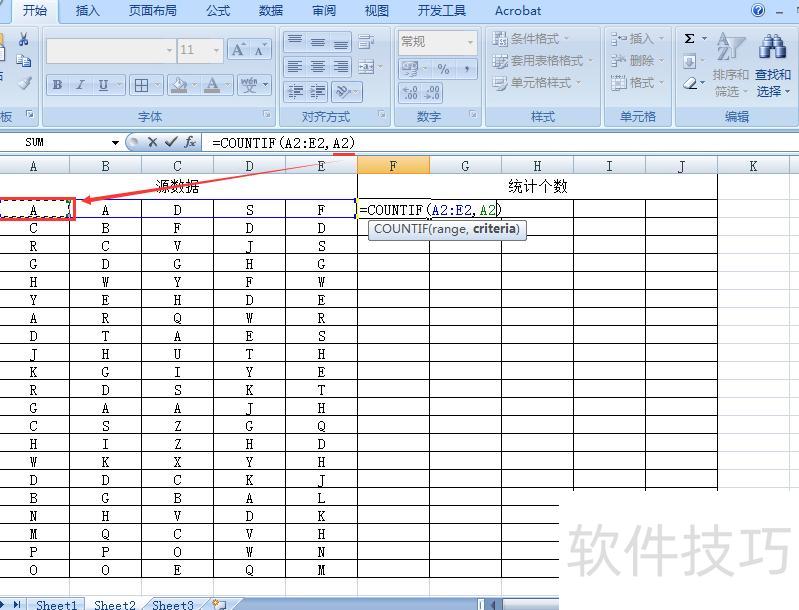This screenshot has height=610, width=799.
Task: Click Merge and Center icon
Action: (x=366, y=67)
